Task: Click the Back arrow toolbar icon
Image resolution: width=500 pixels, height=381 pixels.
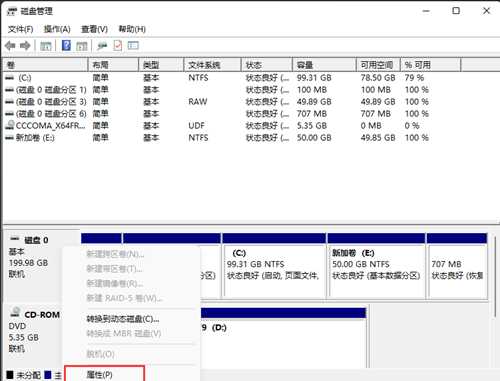Action: point(10,45)
